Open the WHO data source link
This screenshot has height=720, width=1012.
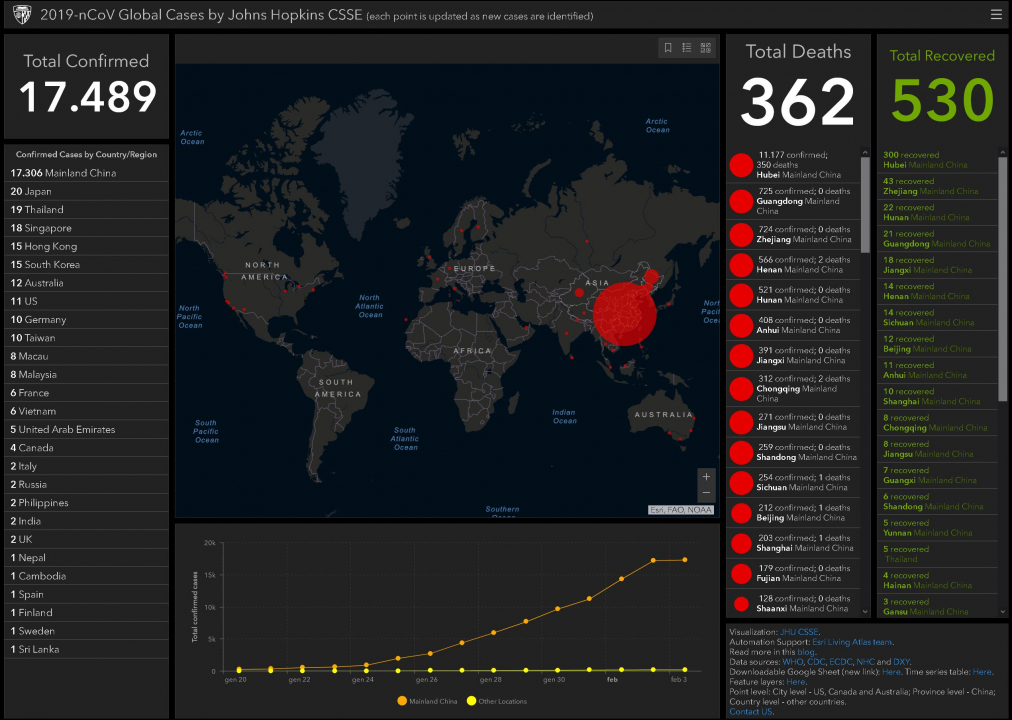[x=792, y=662]
